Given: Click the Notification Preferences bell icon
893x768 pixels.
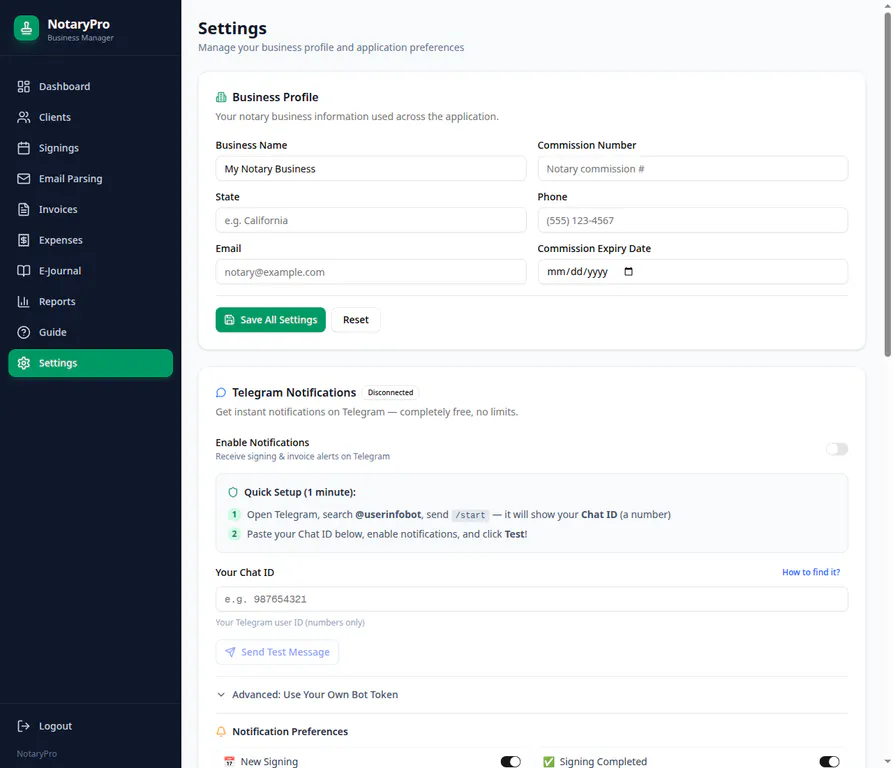Looking at the screenshot, I should click(221, 732).
